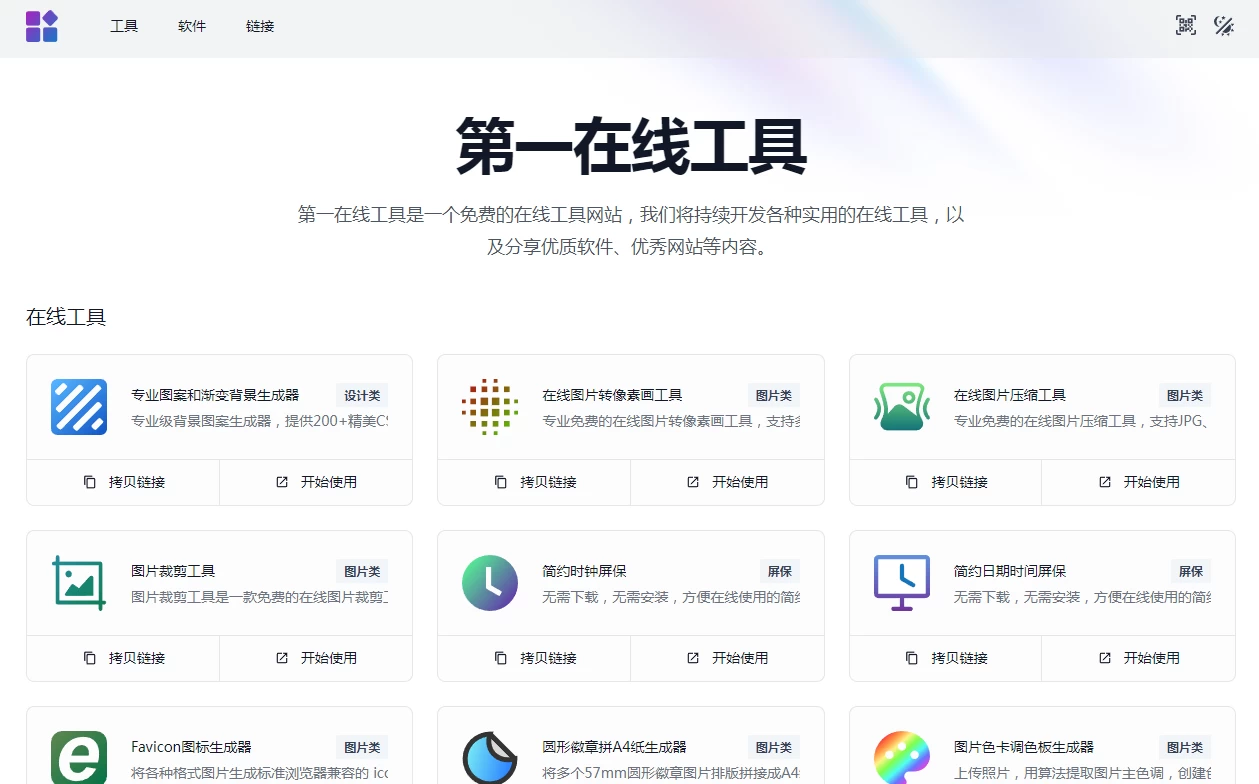Viewport: 1259px width, 784px height.
Task: Click the 在线工具 section heading
Action: coord(66,317)
